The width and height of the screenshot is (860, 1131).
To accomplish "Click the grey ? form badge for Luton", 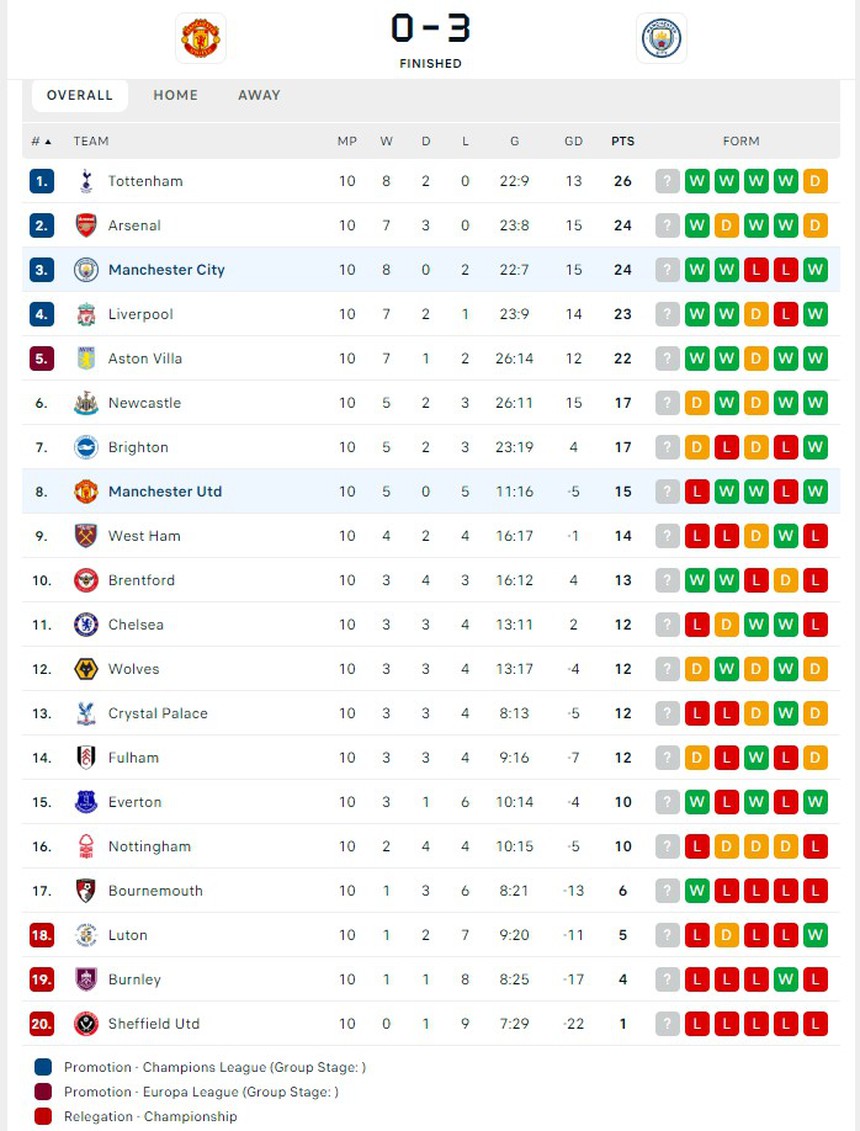I will [x=667, y=935].
